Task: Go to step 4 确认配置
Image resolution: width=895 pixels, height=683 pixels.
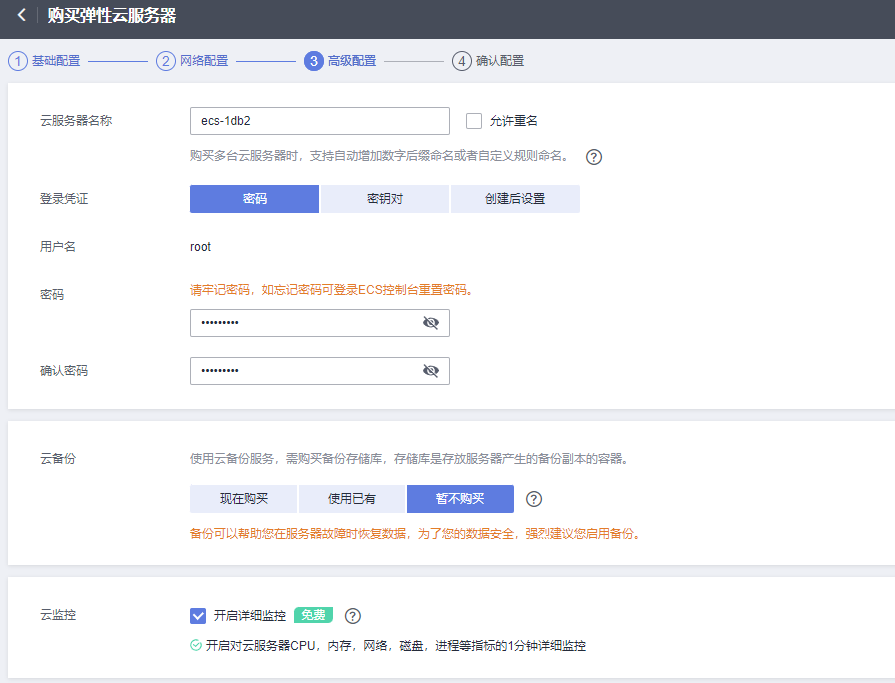Action: tap(488, 61)
